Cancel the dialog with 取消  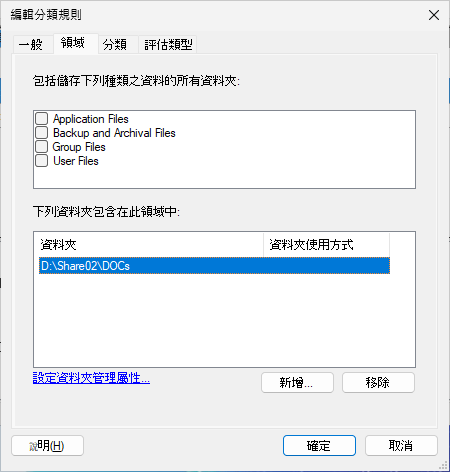click(401, 445)
